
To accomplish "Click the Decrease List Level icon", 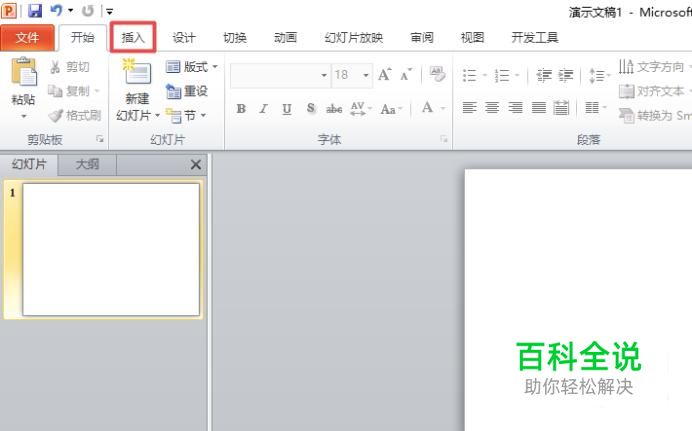I will pos(543,75).
